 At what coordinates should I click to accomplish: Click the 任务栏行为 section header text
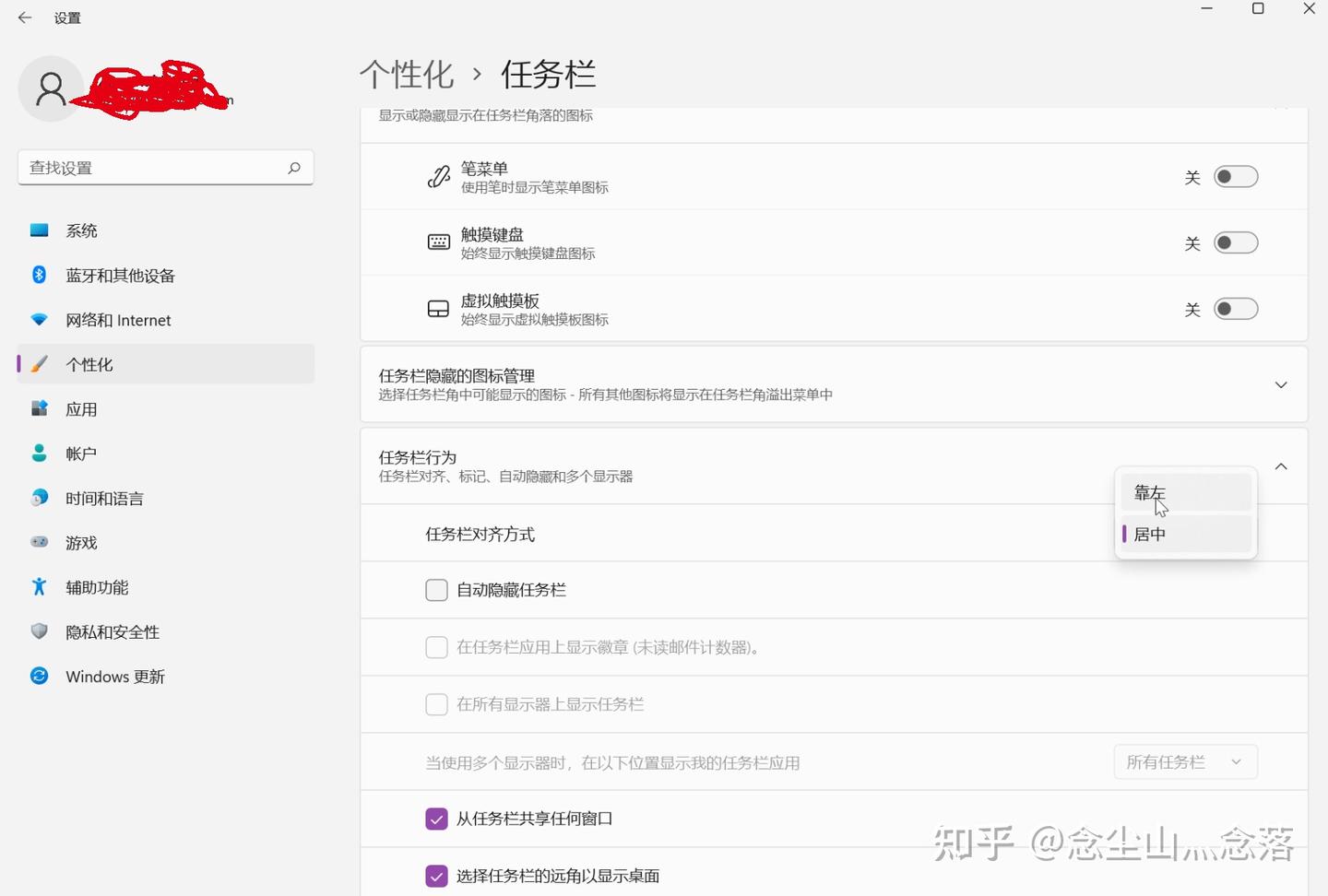(418, 457)
